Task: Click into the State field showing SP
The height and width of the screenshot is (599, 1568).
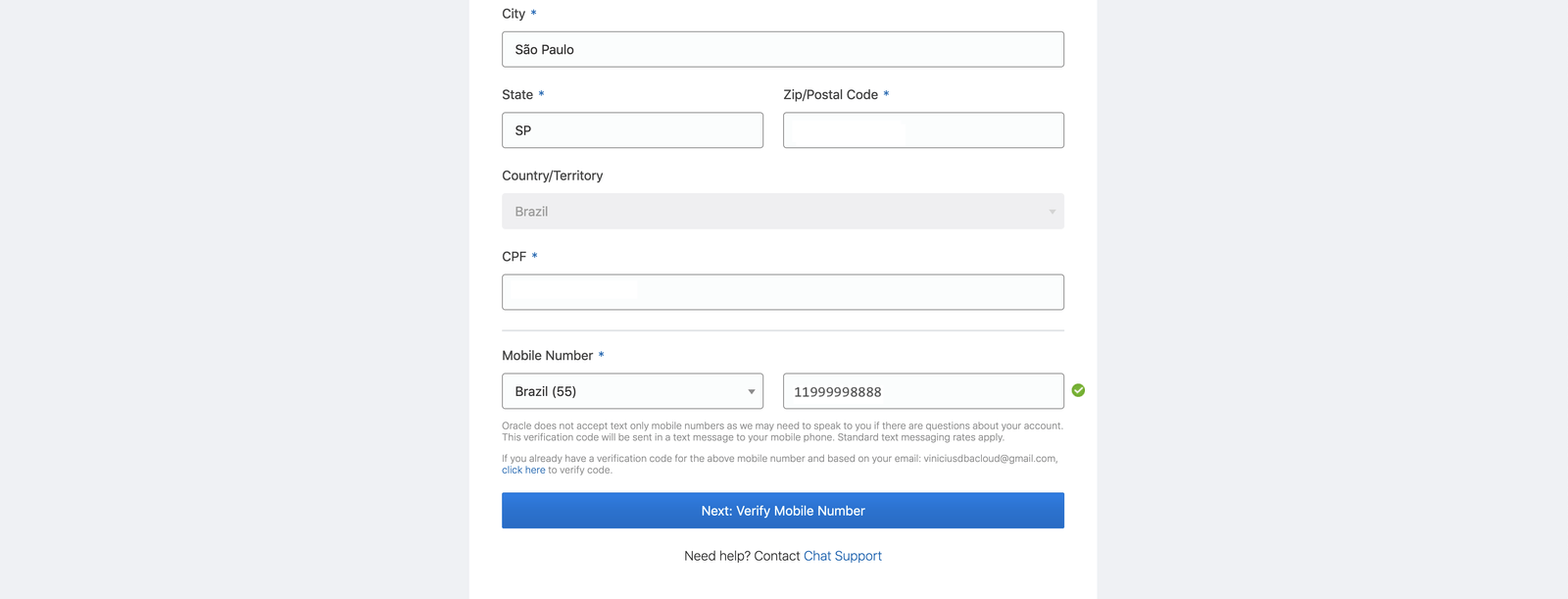Action: [x=631, y=130]
